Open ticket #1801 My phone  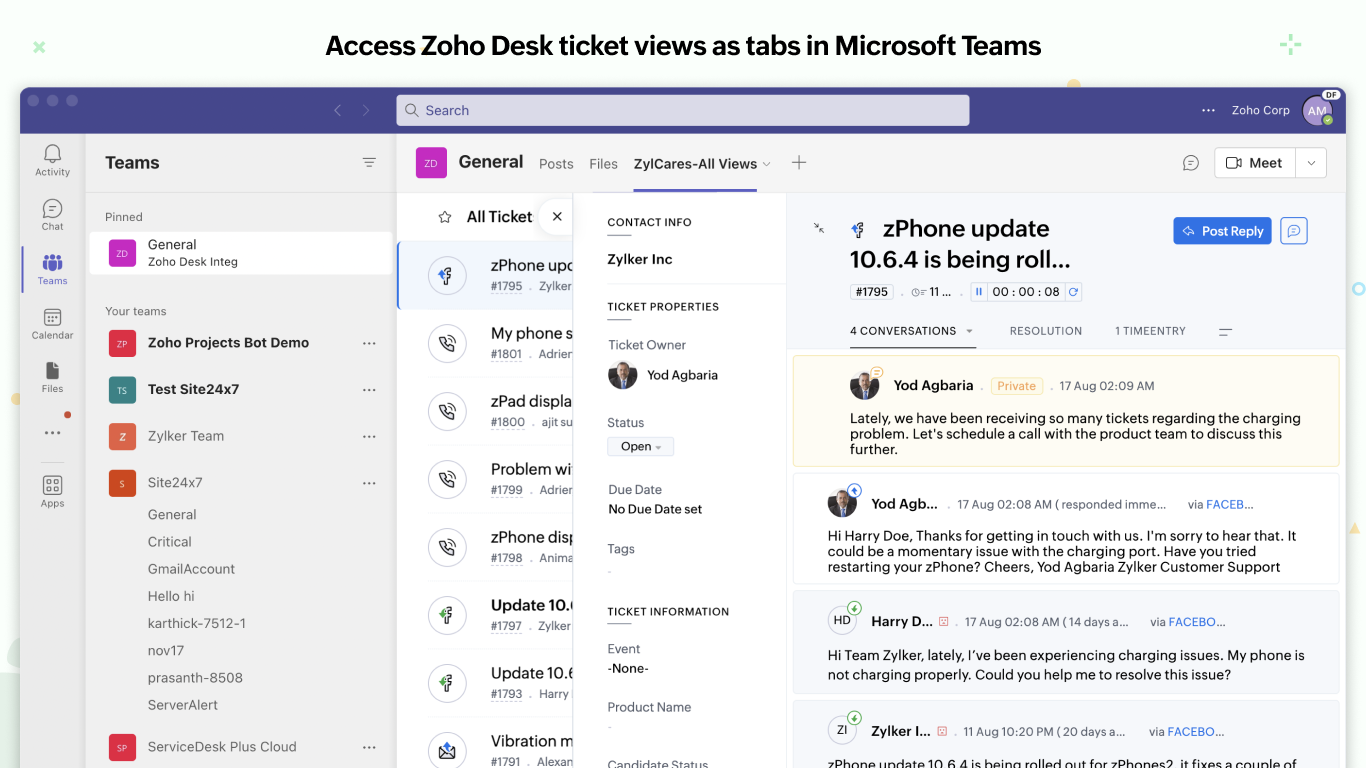point(485,343)
